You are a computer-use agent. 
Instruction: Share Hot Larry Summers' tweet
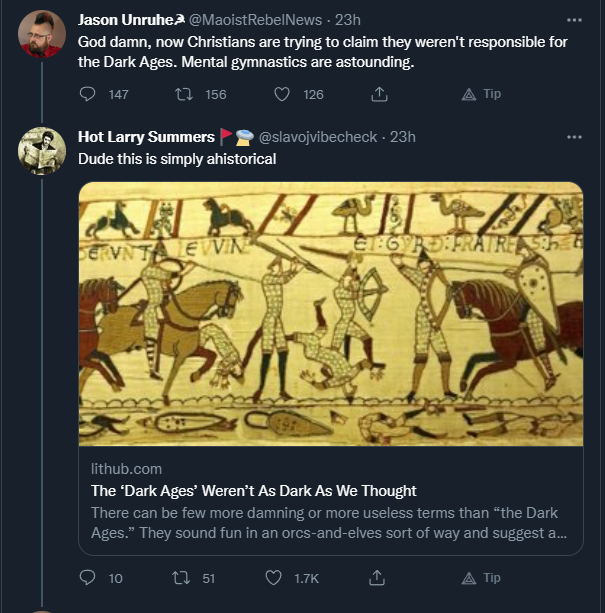coord(377,578)
